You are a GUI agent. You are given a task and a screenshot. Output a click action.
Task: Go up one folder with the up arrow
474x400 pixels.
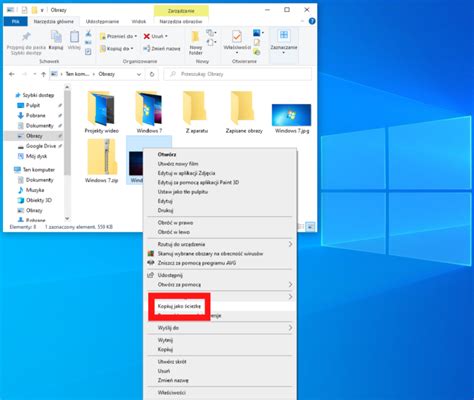(x=43, y=74)
